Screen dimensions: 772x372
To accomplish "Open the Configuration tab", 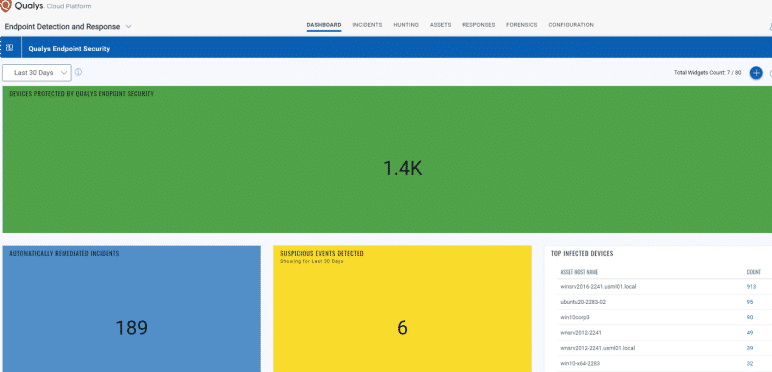I will point(571,25).
